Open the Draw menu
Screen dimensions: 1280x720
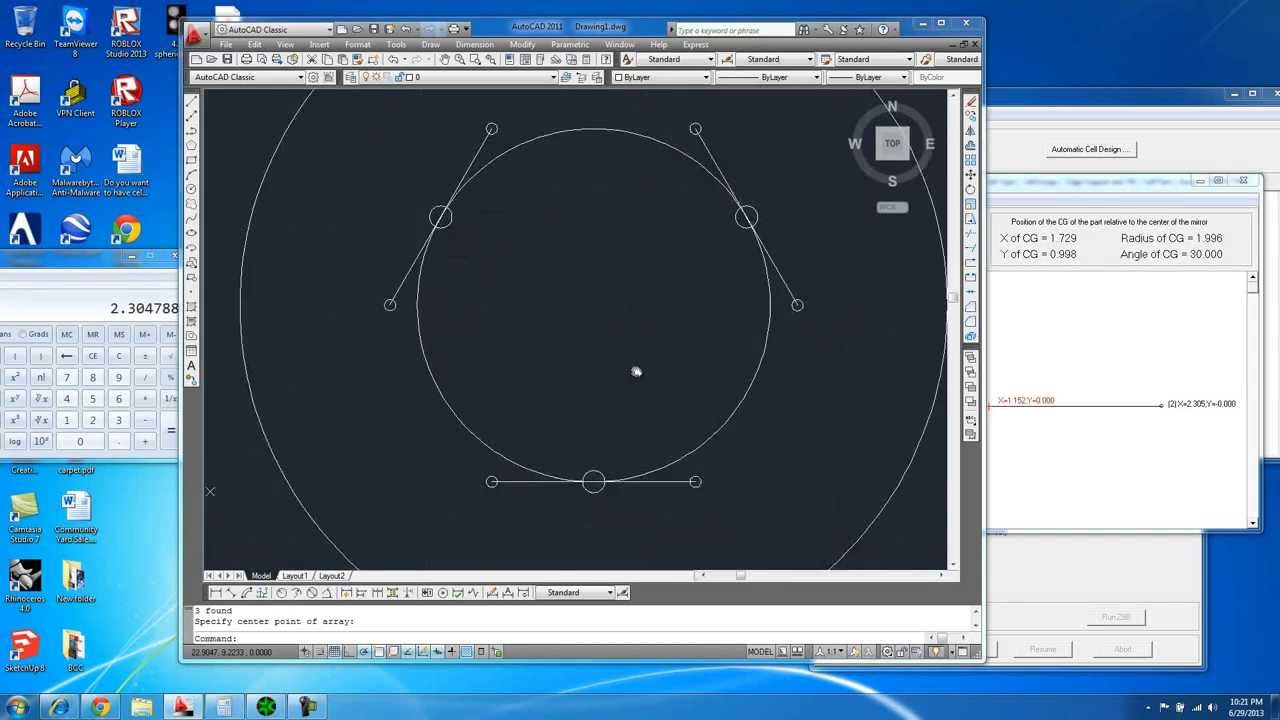431,45
